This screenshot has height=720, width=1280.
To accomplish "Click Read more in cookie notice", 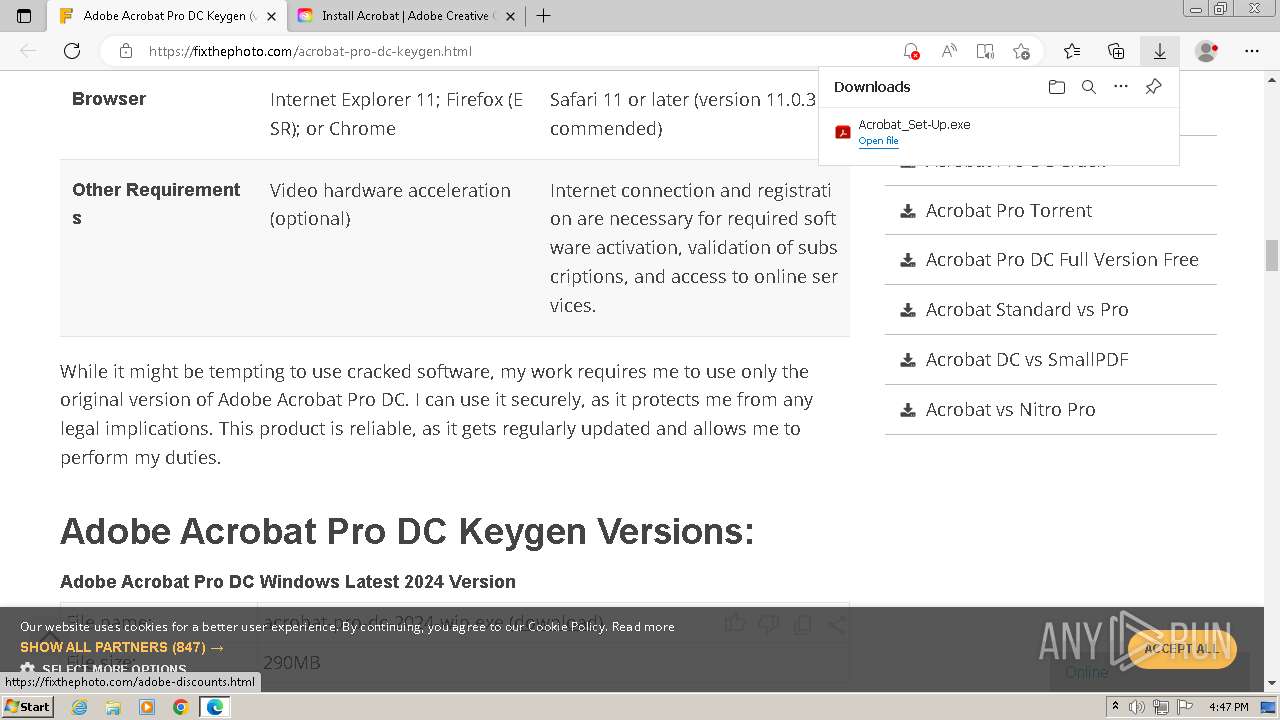I will click(x=643, y=626).
